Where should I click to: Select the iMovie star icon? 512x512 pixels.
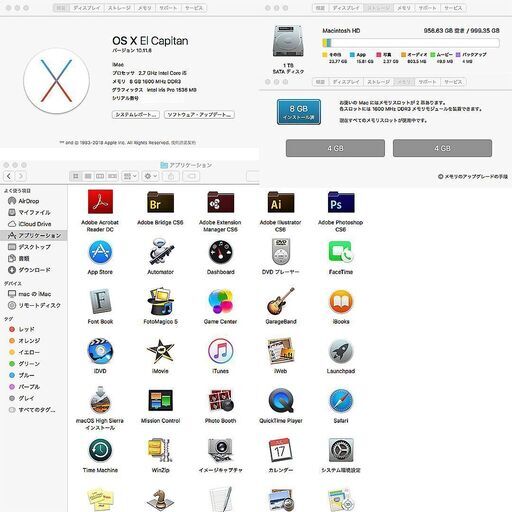tap(160, 351)
